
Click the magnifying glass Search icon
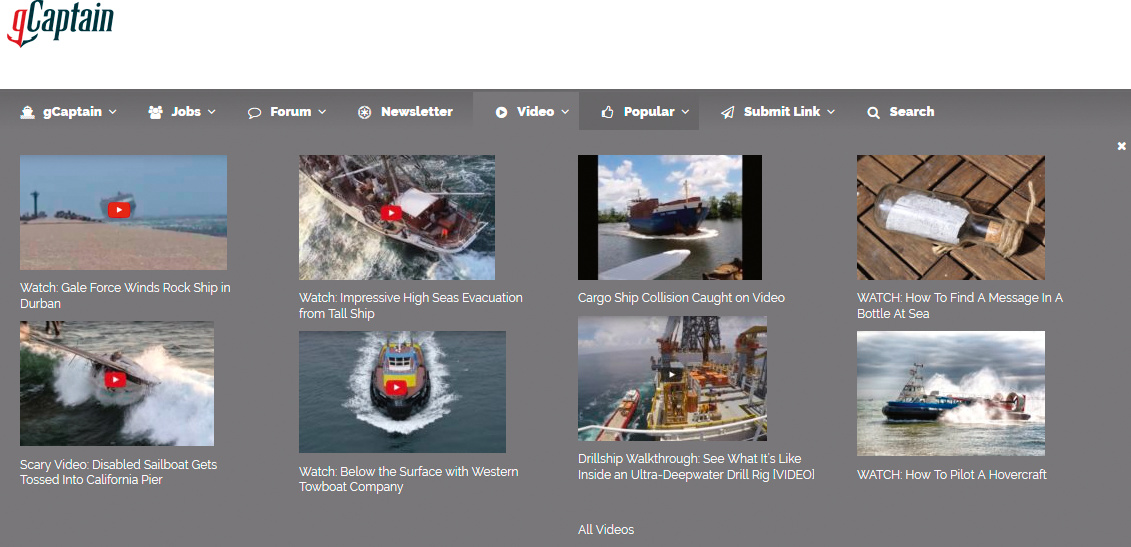(x=873, y=112)
